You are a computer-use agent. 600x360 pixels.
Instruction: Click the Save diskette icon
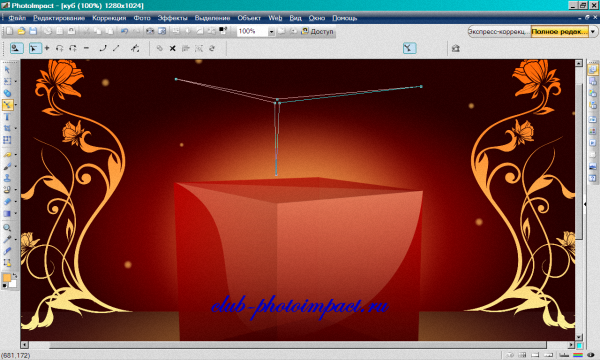(x=33, y=31)
